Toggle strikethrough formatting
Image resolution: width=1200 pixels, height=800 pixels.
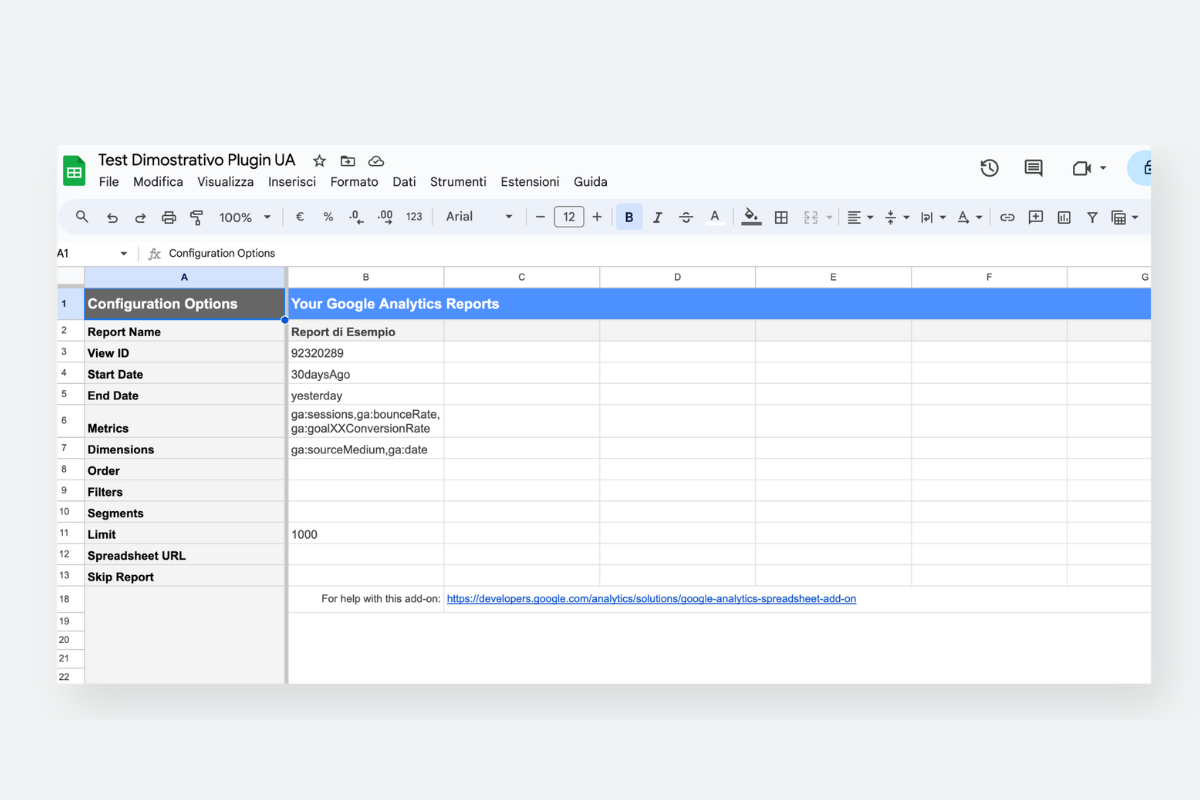(x=686, y=217)
